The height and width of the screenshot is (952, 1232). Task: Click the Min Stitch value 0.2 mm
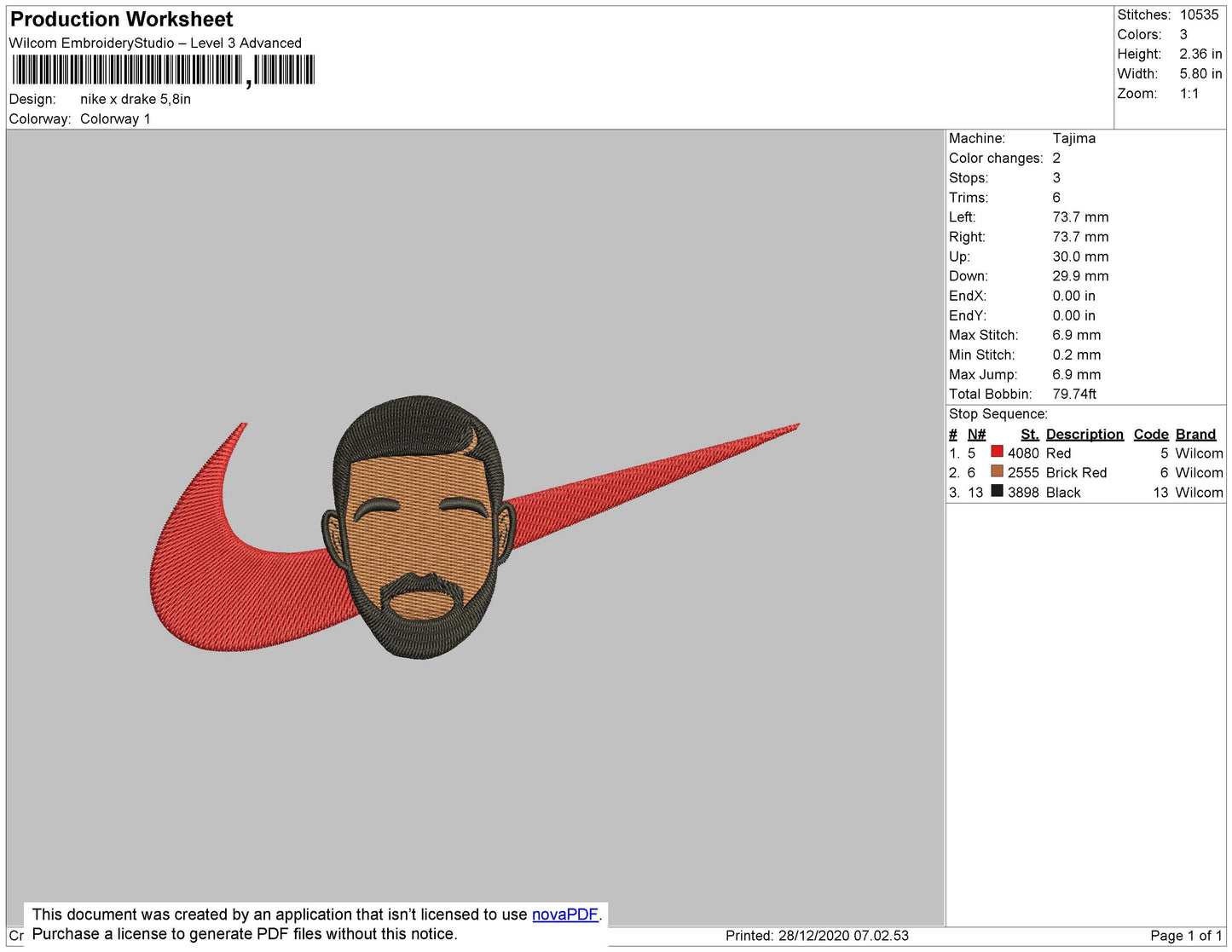(1077, 355)
